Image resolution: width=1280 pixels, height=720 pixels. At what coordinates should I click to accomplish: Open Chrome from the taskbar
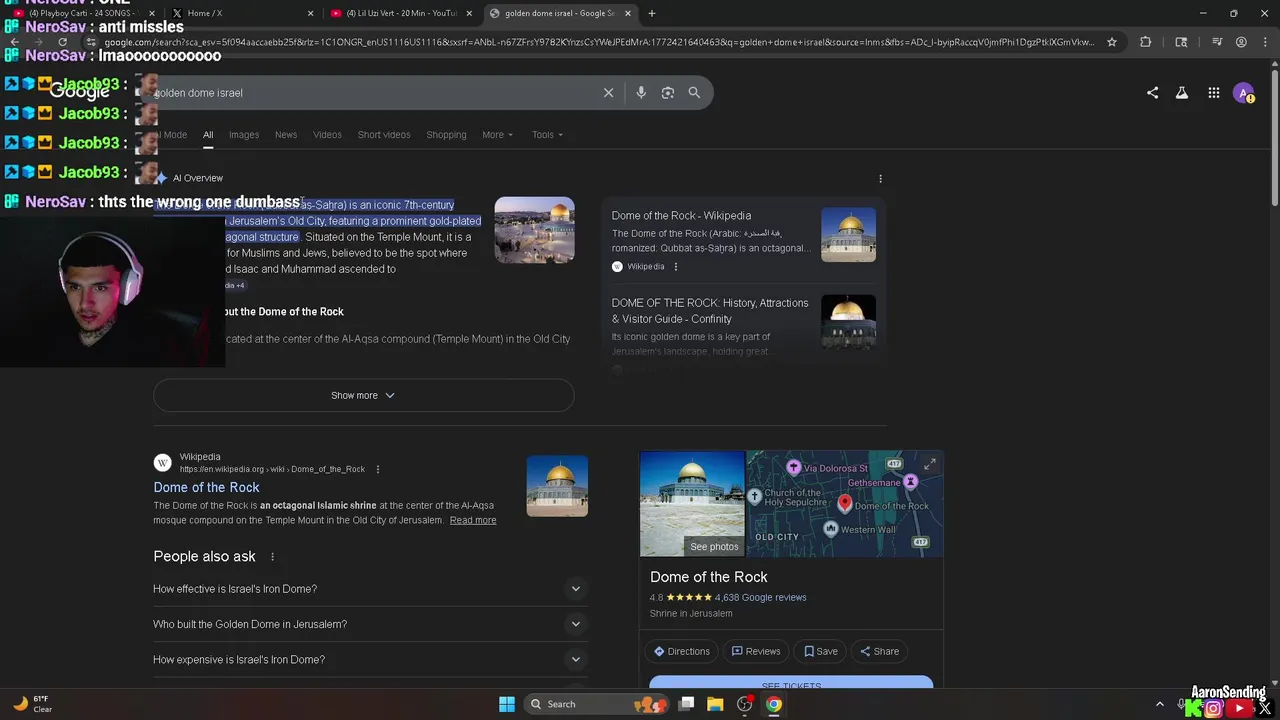(x=774, y=704)
